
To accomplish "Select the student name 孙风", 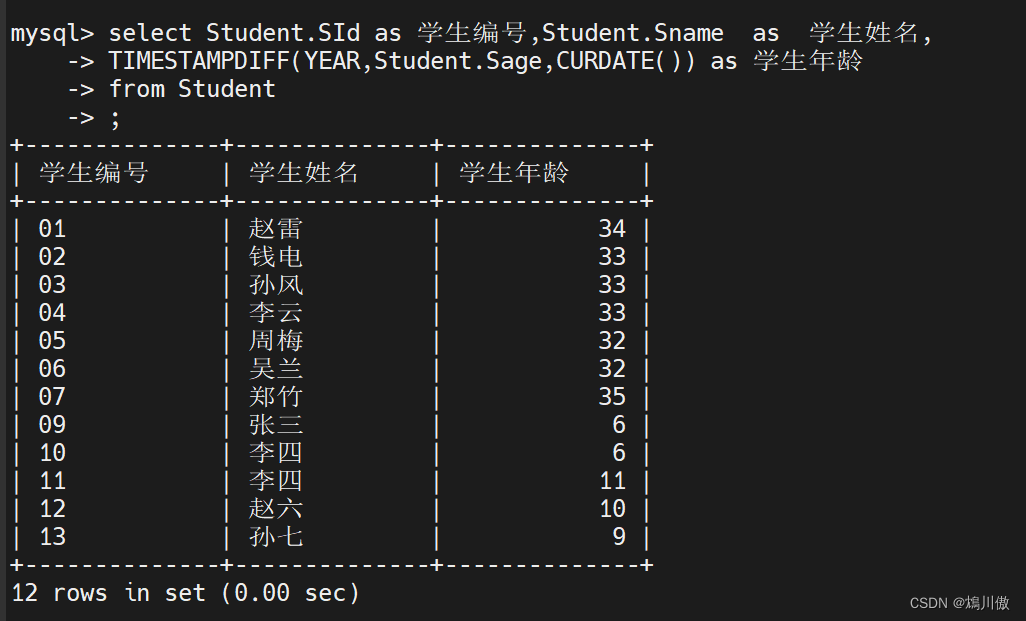I will coord(276,285).
